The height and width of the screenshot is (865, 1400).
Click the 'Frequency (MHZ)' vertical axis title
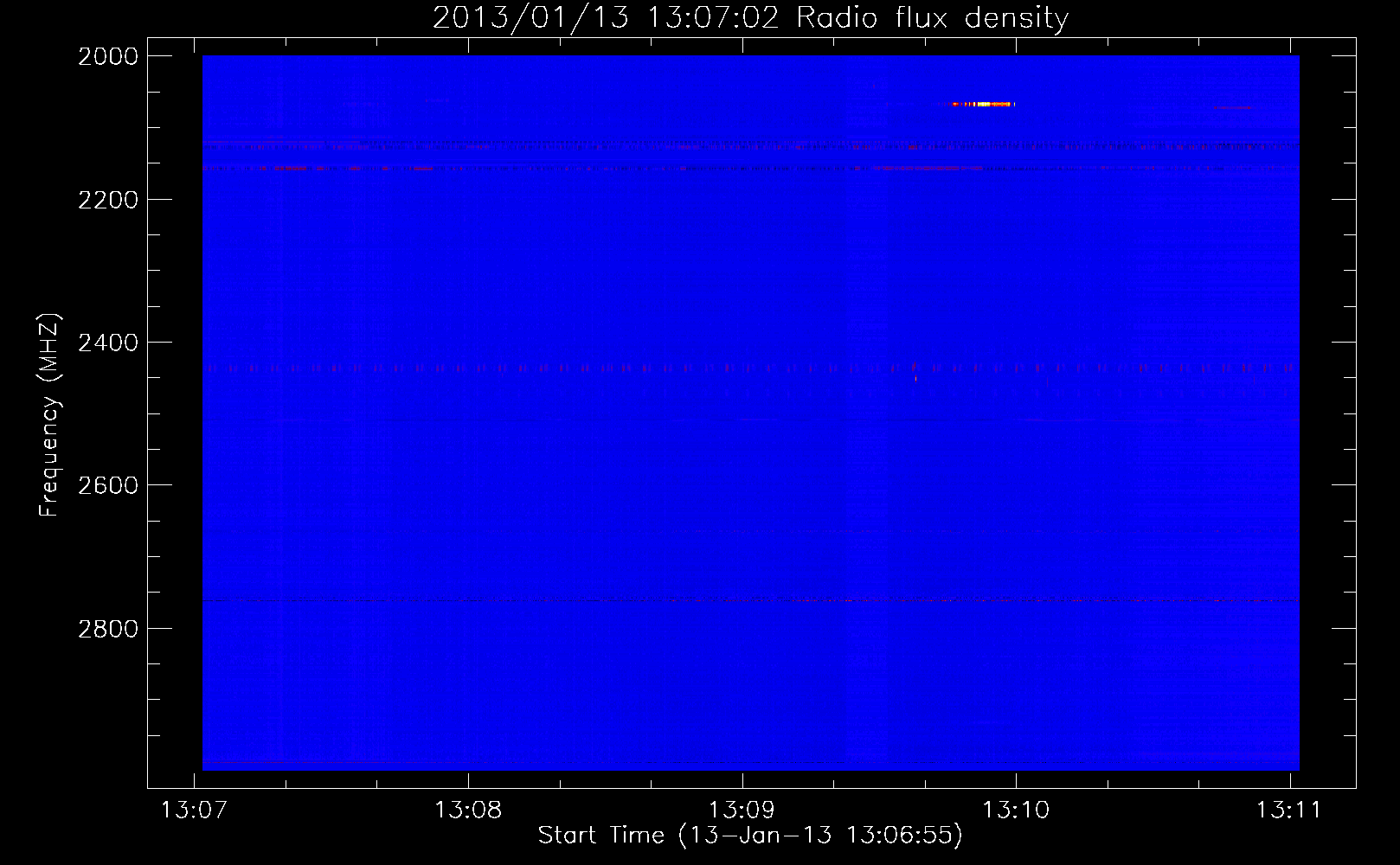(49, 415)
